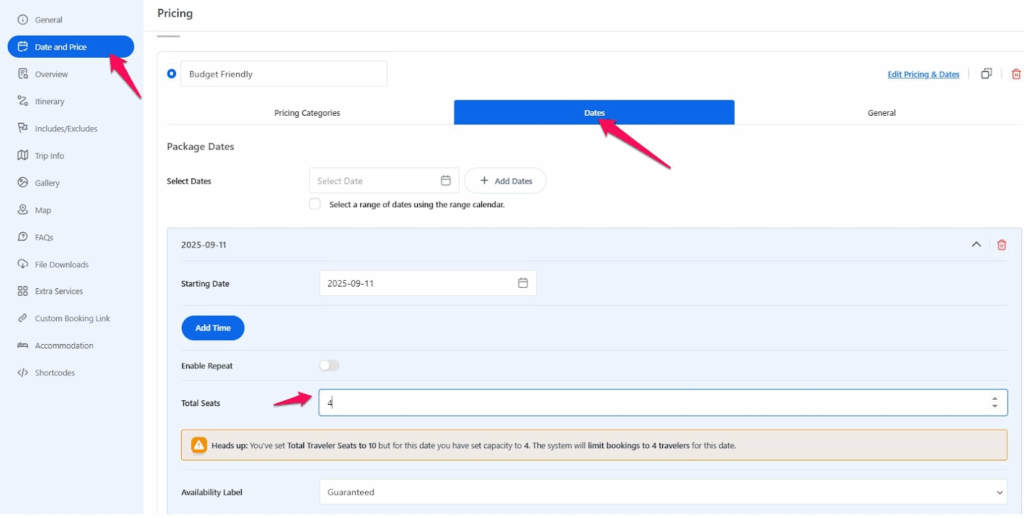Collapse the 2025-09-11 date panel

[x=976, y=245]
